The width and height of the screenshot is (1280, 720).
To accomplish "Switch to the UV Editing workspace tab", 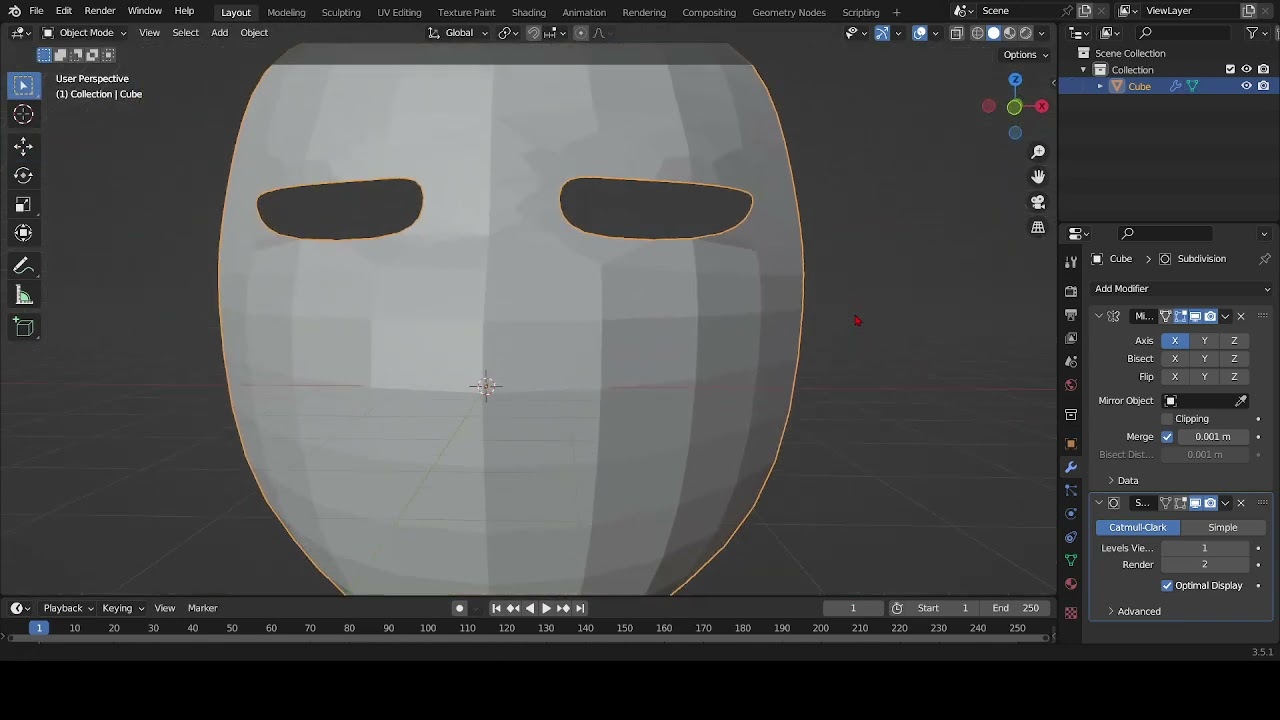I will click(x=399, y=12).
